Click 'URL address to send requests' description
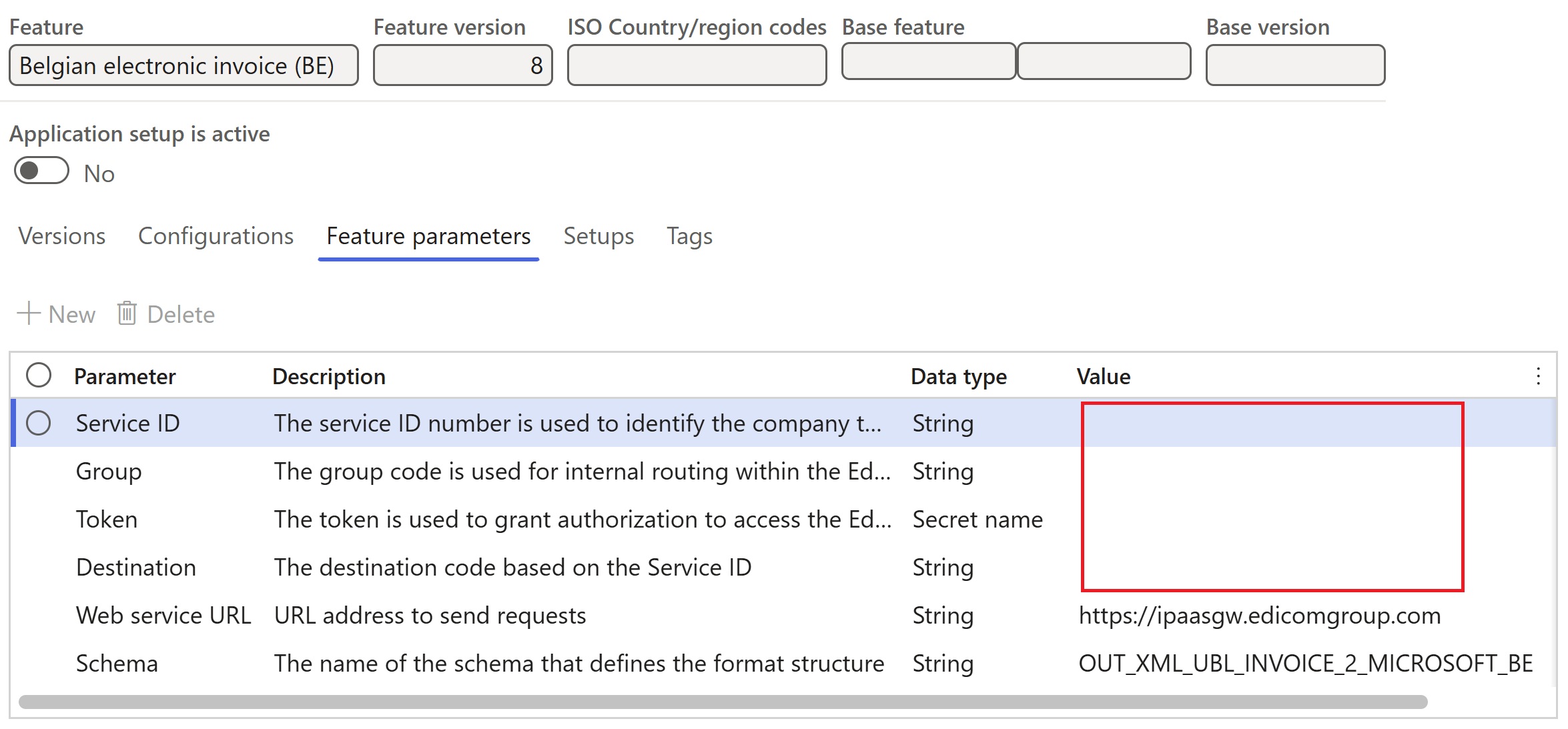The height and width of the screenshot is (729, 1568). [x=430, y=615]
